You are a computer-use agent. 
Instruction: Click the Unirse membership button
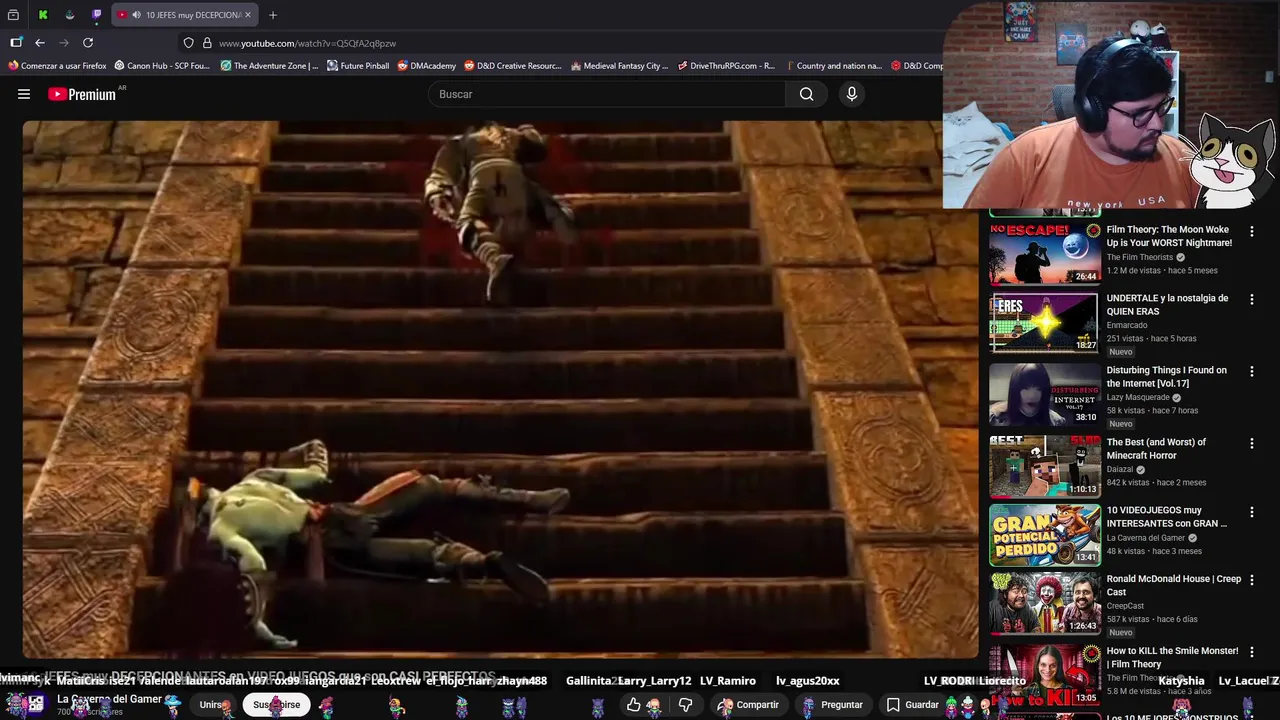[211, 704]
